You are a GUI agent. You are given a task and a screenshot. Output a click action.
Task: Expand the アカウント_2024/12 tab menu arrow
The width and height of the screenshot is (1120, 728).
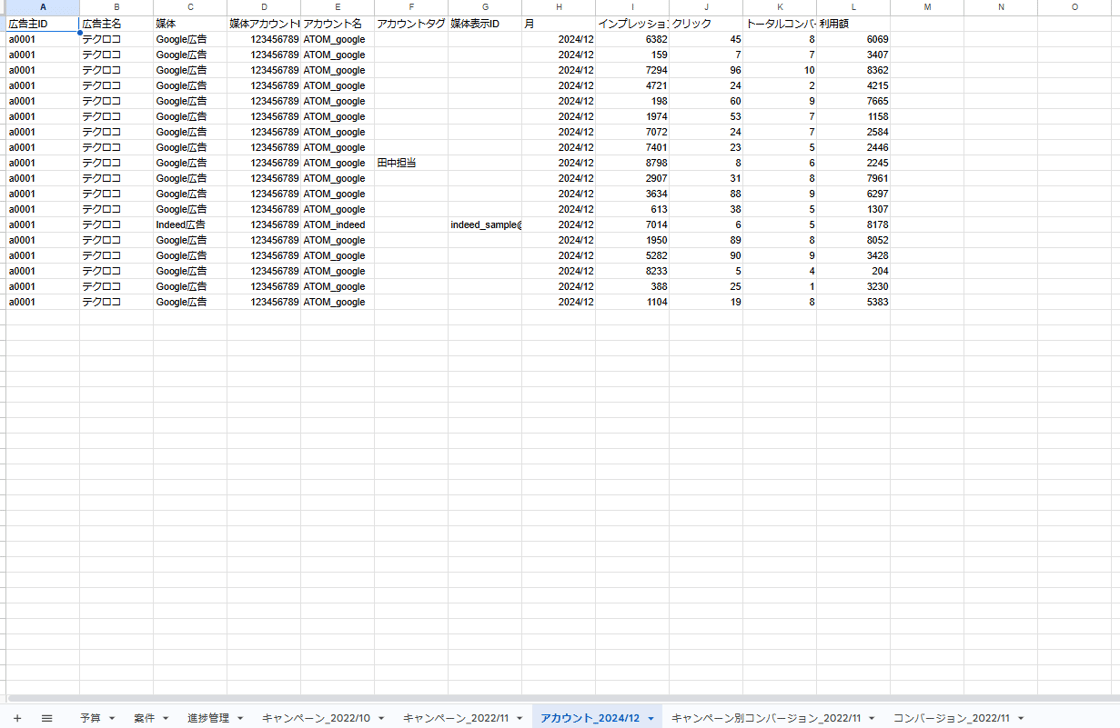651,718
